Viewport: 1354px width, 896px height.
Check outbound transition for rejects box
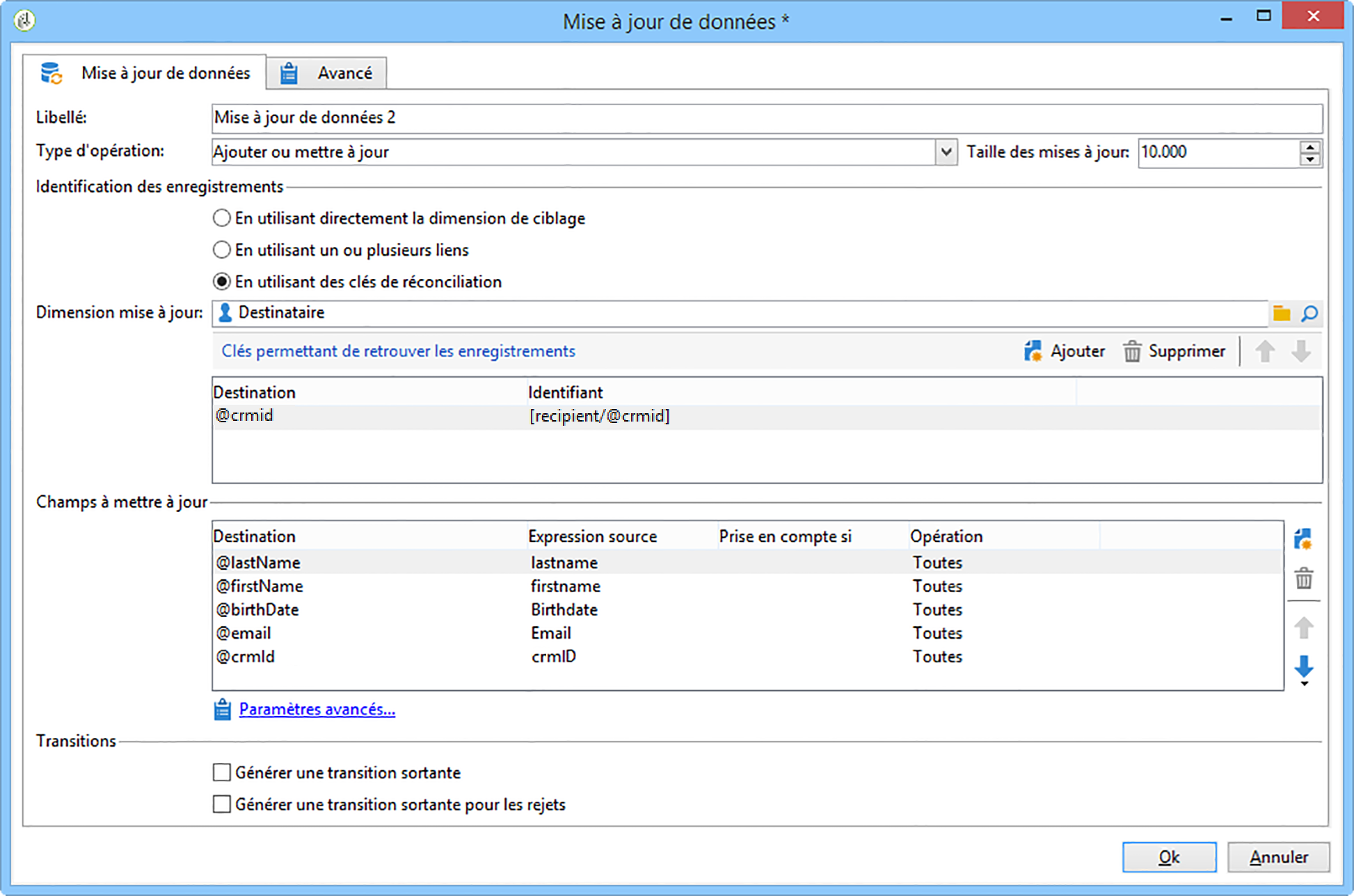[221, 804]
